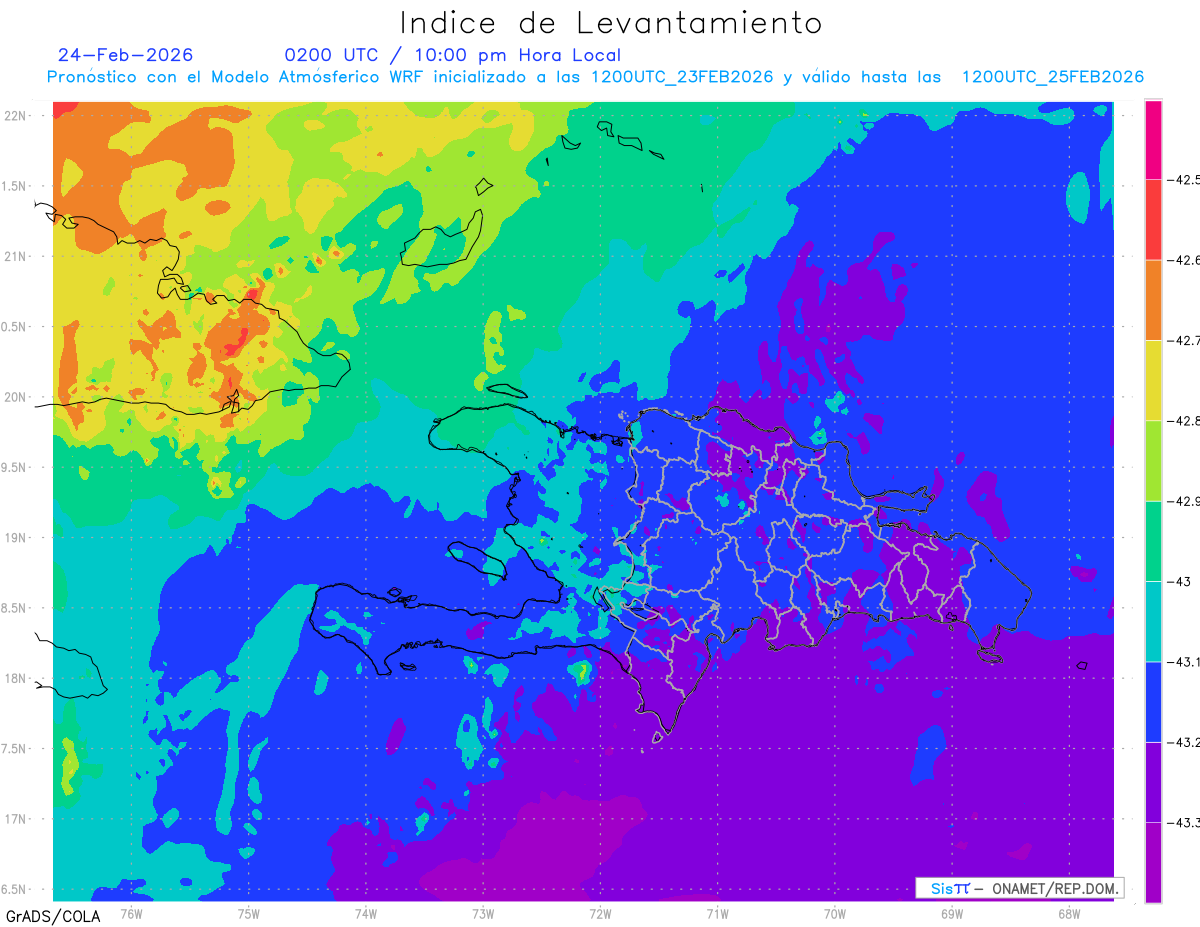Viewport: 1200px width, 927px height.
Task: Pick the violet swatch below -43.3
Action: pyautogui.click(x=1153, y=862)
